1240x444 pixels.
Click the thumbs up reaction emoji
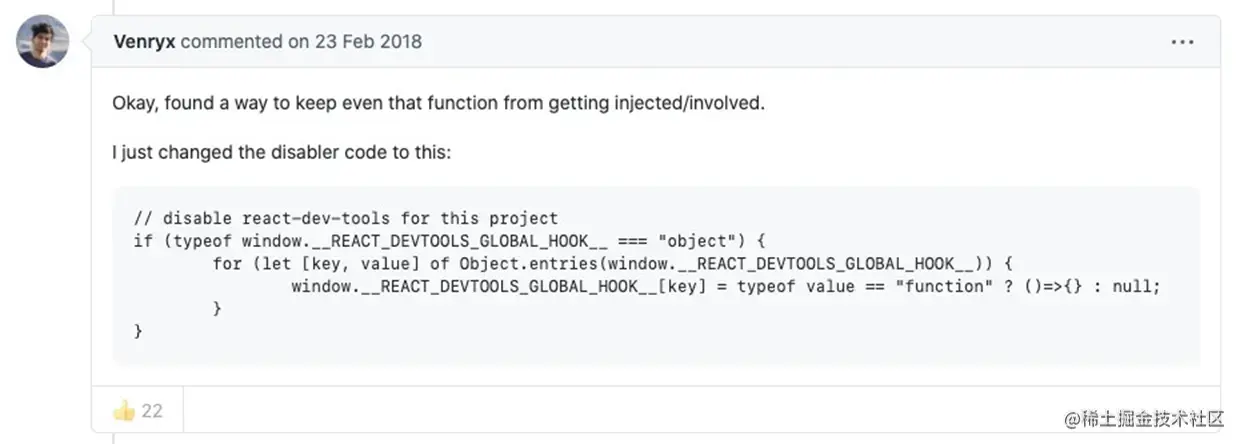coord(123,410)
